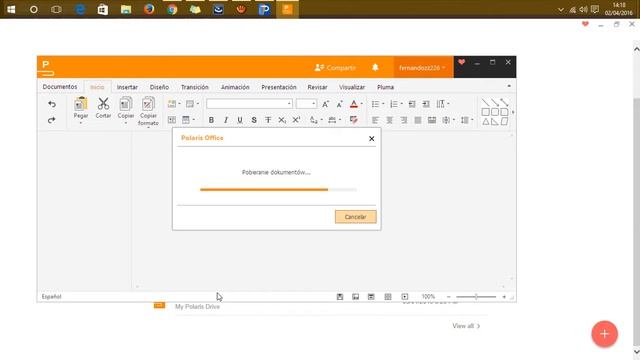Switch to the Animación tab
Image resolution: width=640 pixels, height=360 pixels.
(235, 87)
